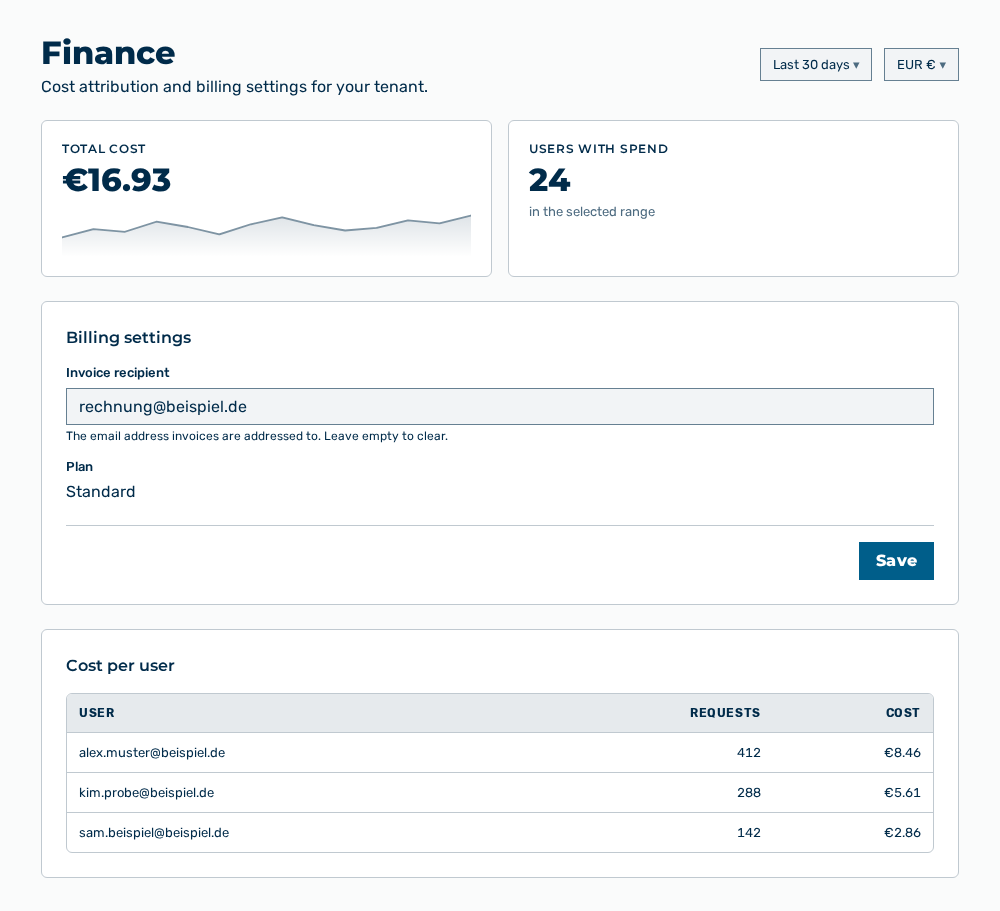Select the USER column header
Viewport: 1000px width, 911px height.
(97, 713)
